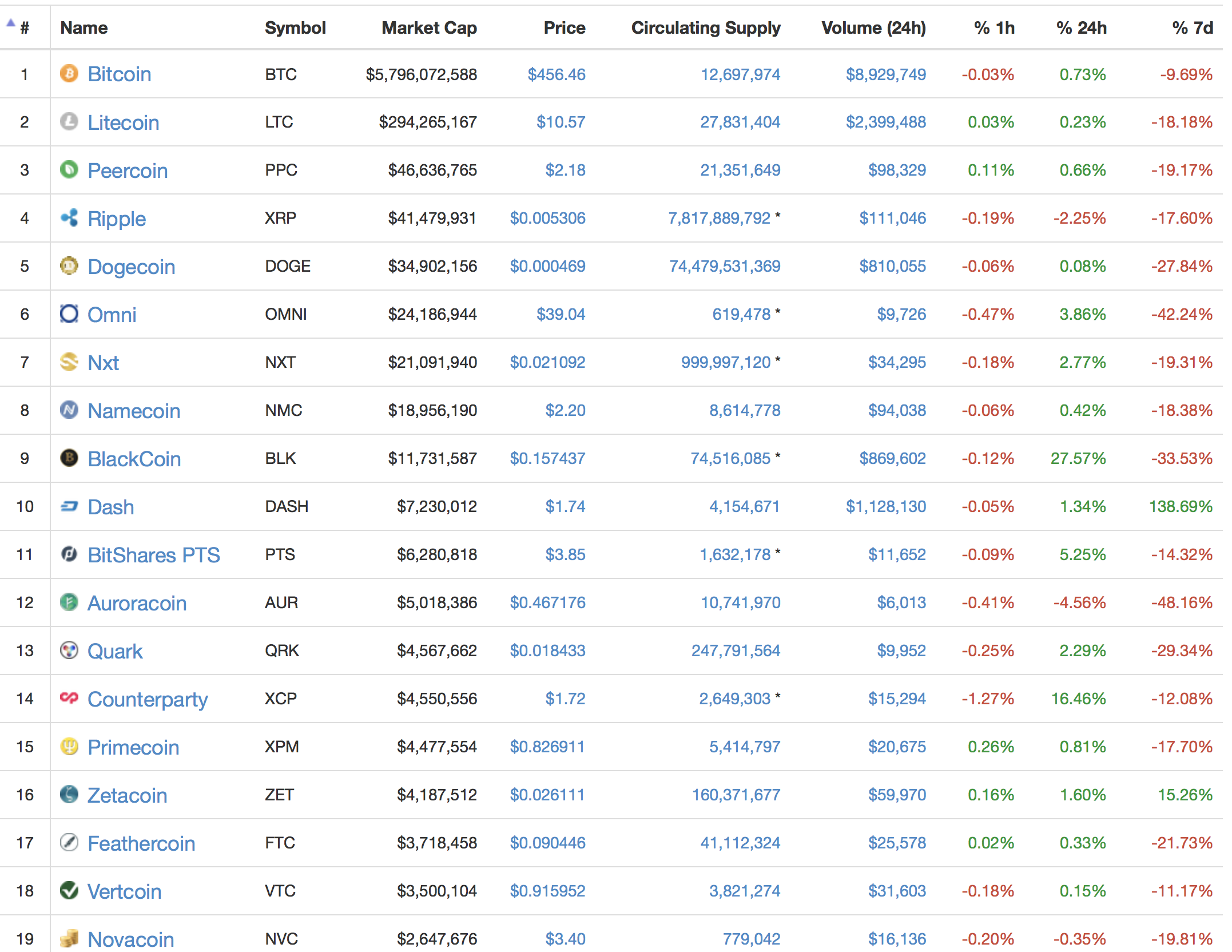This screenshot has width=1232, height=952.
Task: Click Auroracoin 24h change -4.56%
Action: tap(1080, 602)
